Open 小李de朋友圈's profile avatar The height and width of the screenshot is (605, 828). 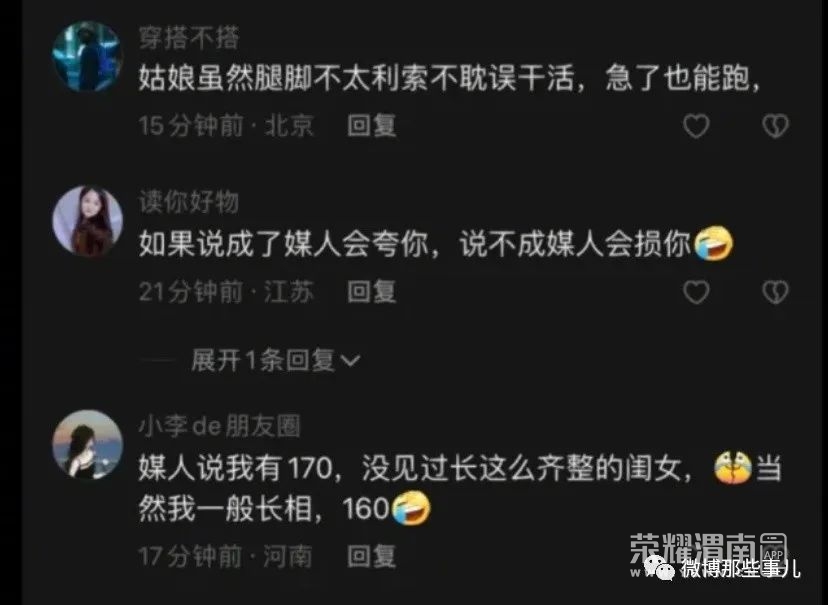point(88,445)
